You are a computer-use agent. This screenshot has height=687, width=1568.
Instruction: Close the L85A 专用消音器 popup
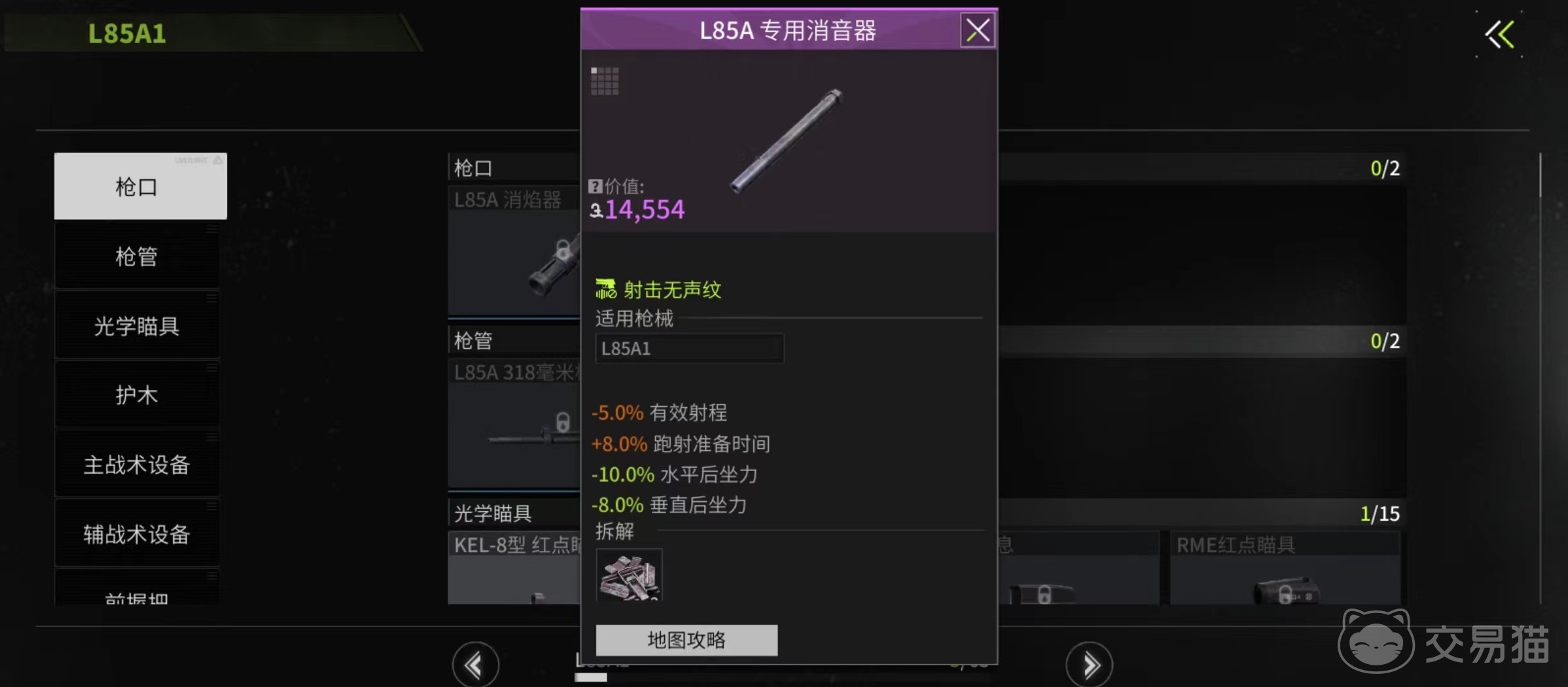point(978,30)
